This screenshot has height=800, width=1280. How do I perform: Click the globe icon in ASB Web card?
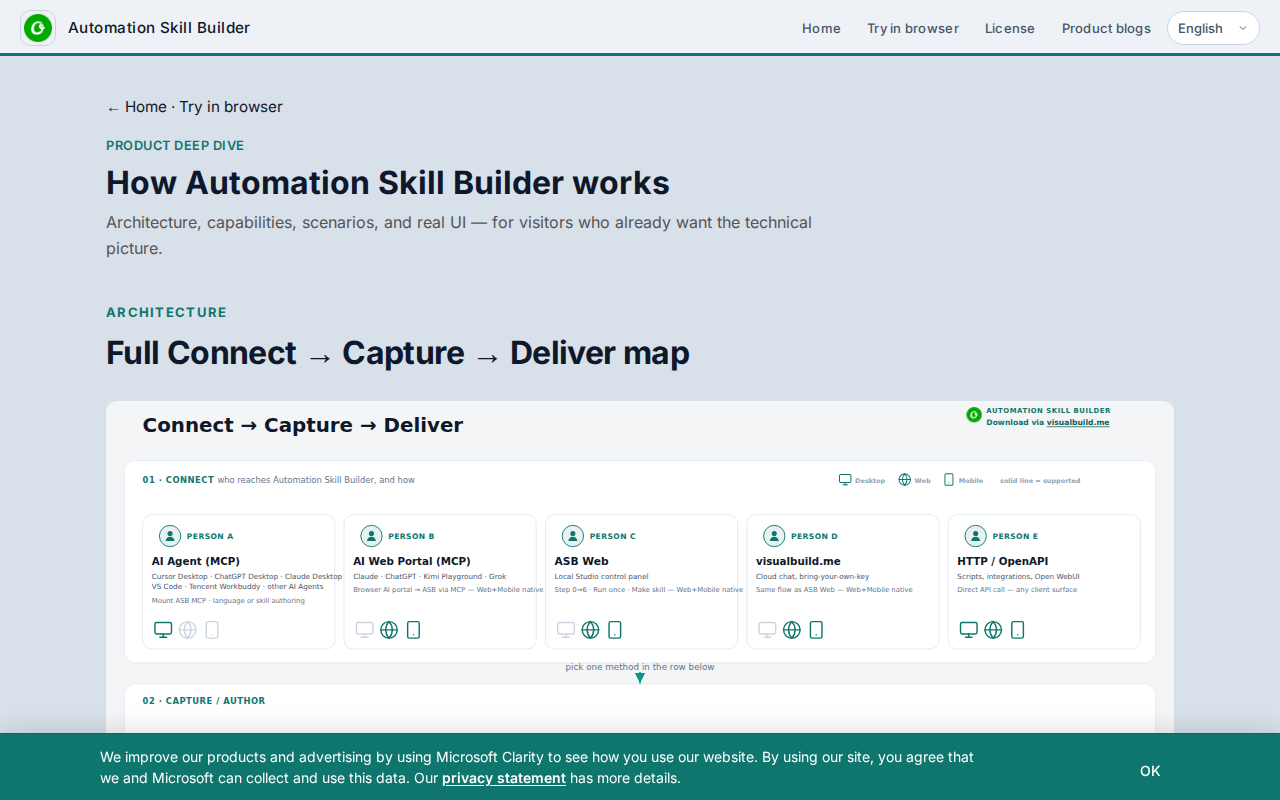[x=591, y=630]
